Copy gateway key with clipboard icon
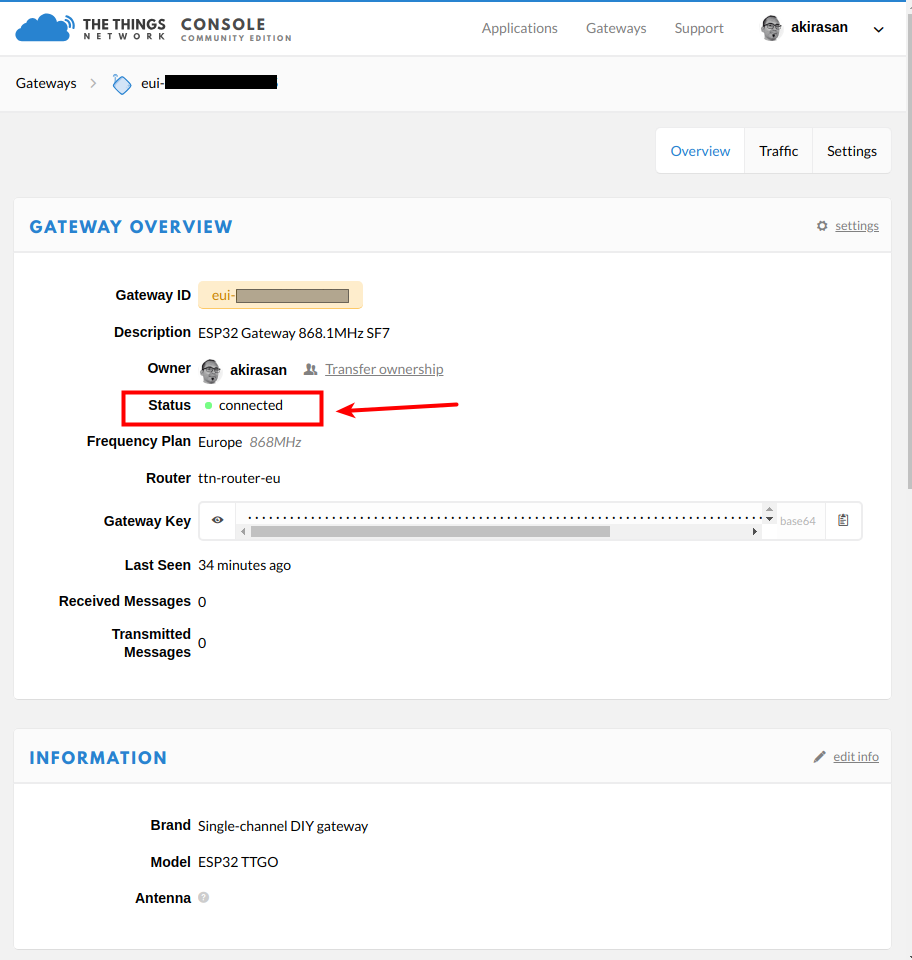Viewport: 912px width, 960px height. (843, 520)
